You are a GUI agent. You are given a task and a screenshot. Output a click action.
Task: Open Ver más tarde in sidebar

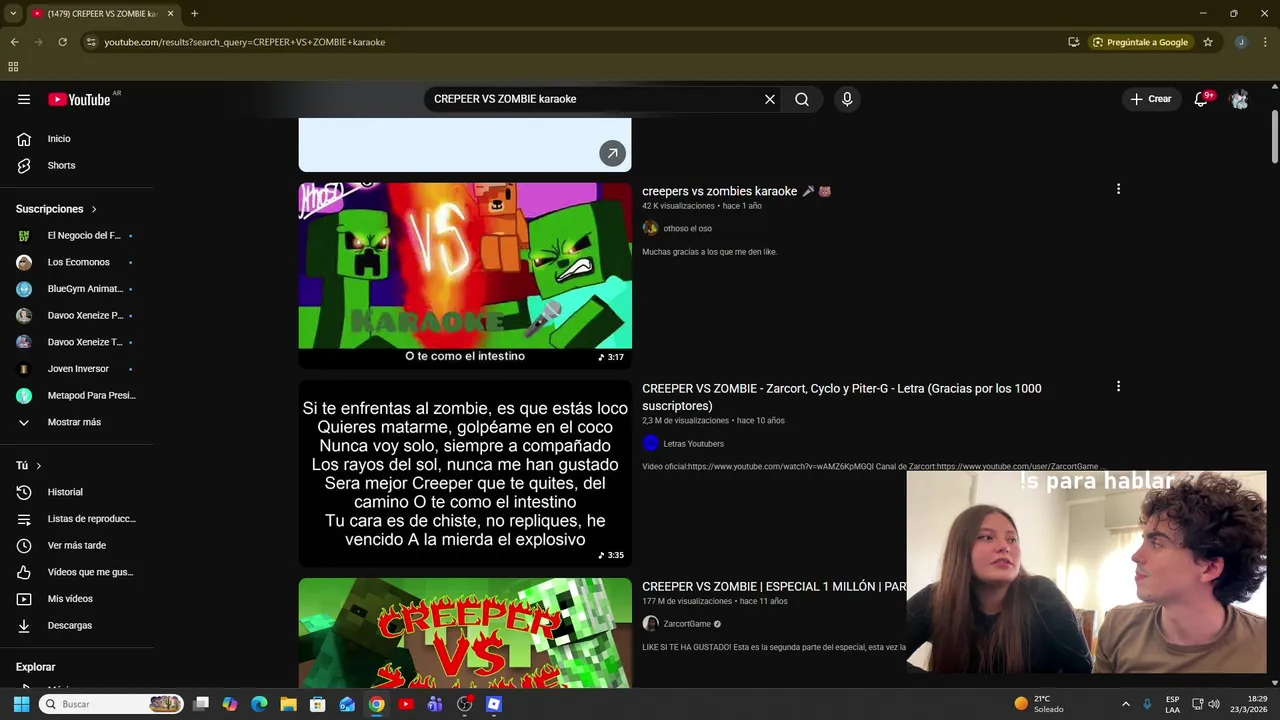(77, 545)
